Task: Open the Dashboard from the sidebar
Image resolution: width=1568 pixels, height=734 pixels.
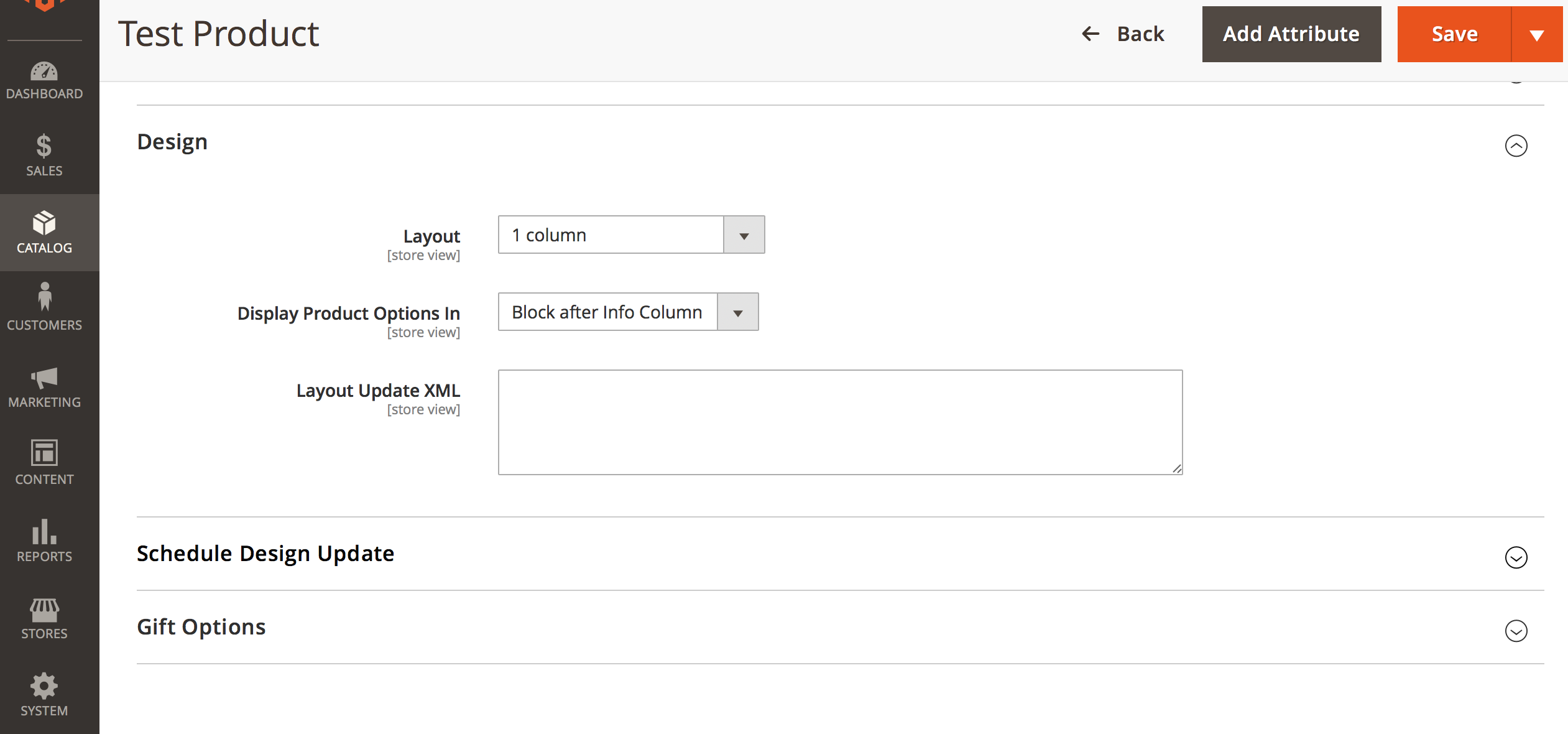Action: tap(44, 80)
